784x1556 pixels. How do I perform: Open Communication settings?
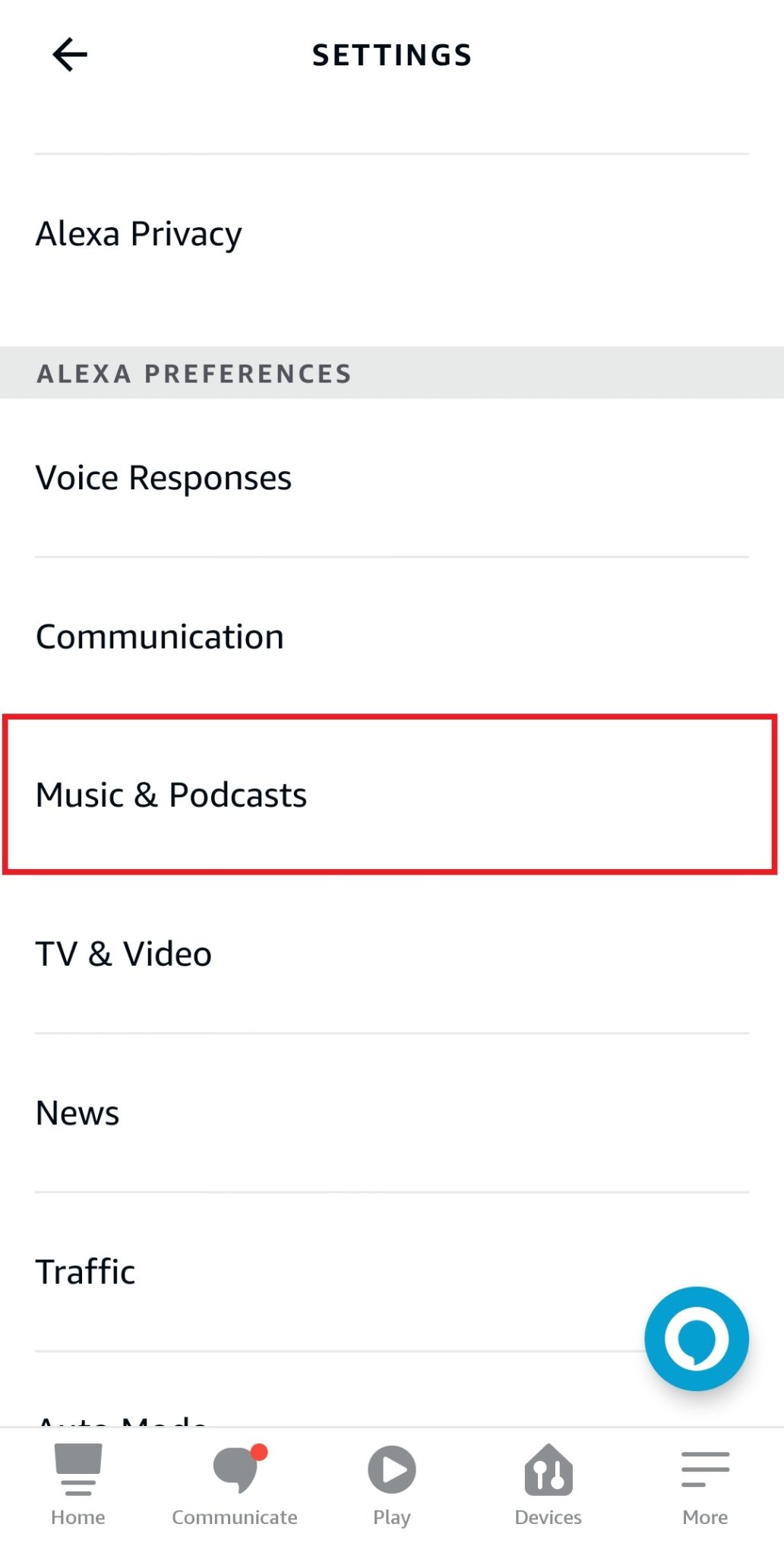point(160,636)
